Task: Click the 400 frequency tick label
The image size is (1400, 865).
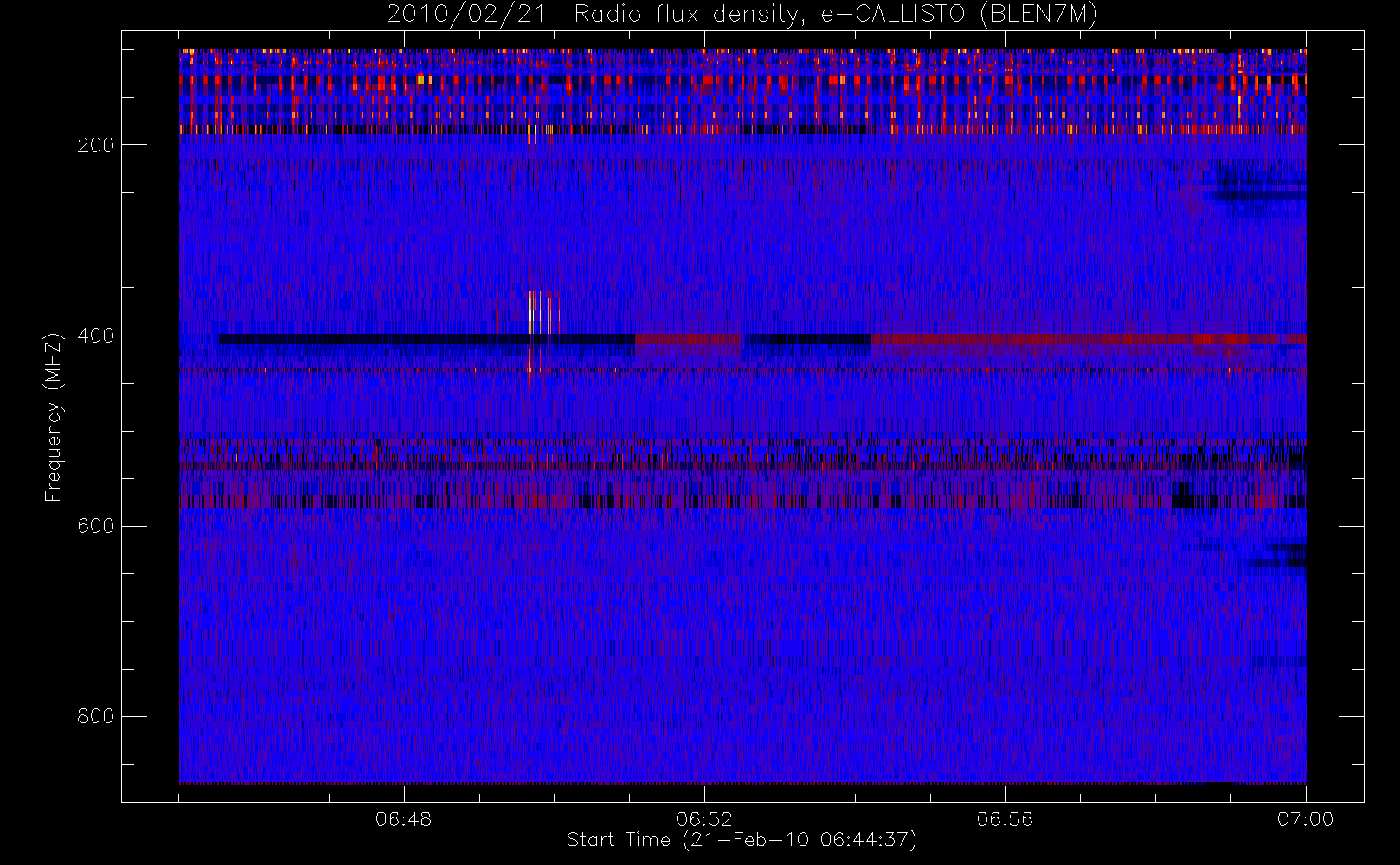Action: coord(95,336)
